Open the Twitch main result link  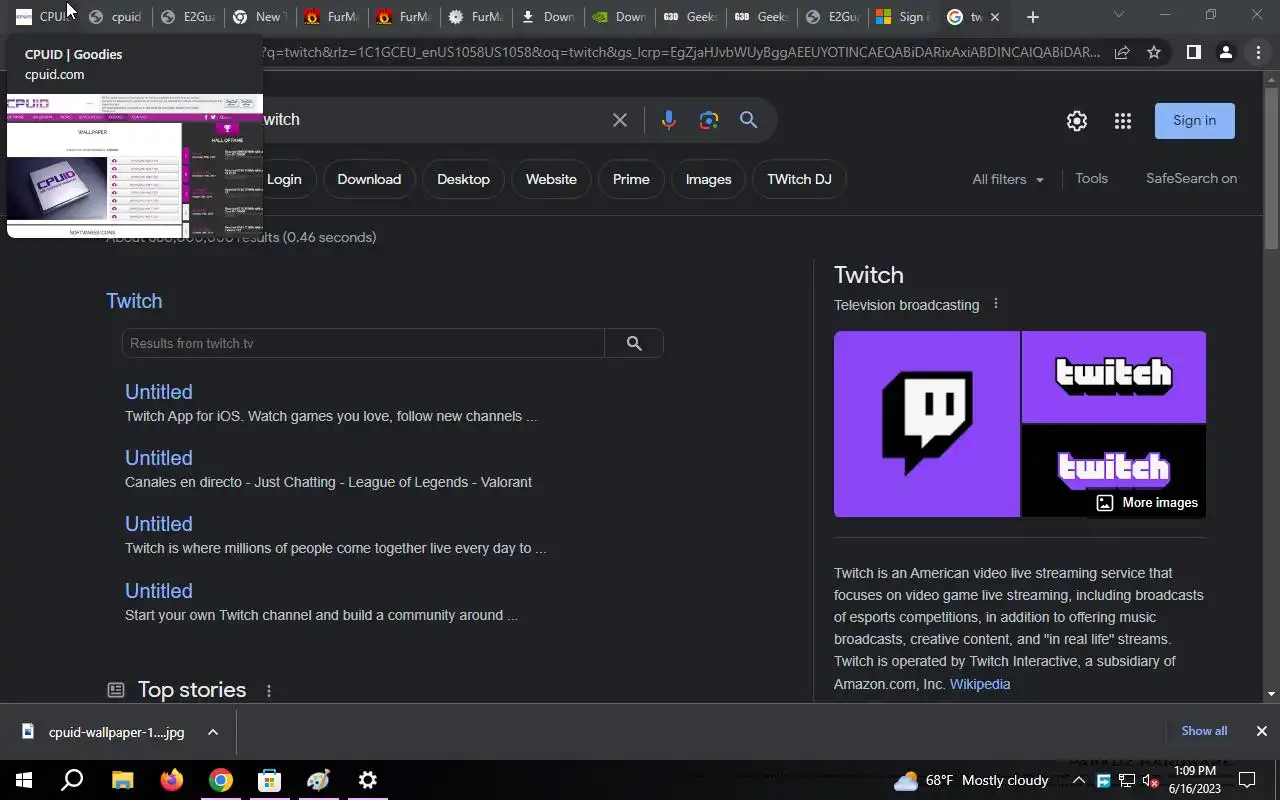pyautogui.click(x=134, y=301)
